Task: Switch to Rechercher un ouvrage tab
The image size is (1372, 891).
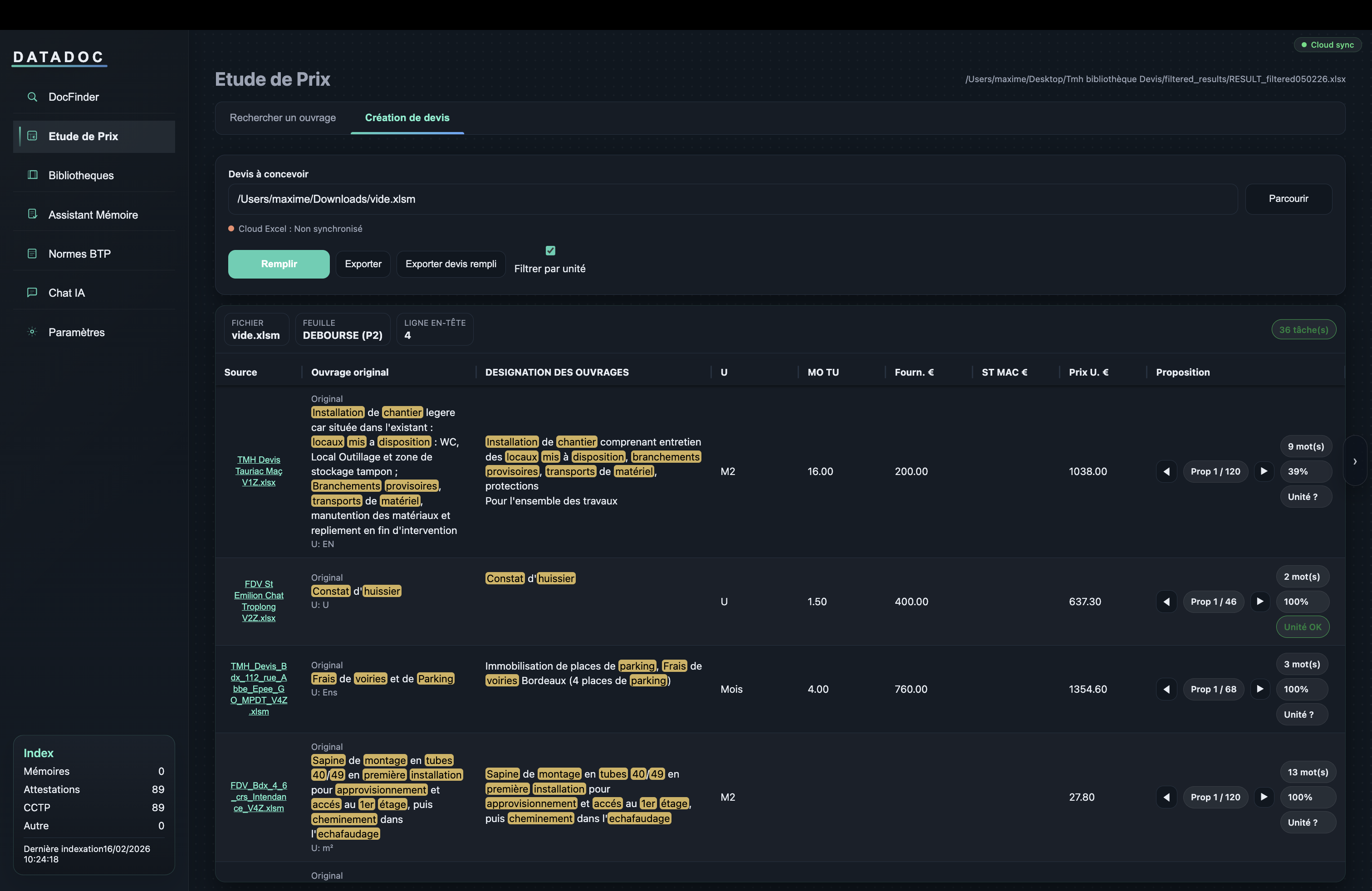Action: click(283, 117)
